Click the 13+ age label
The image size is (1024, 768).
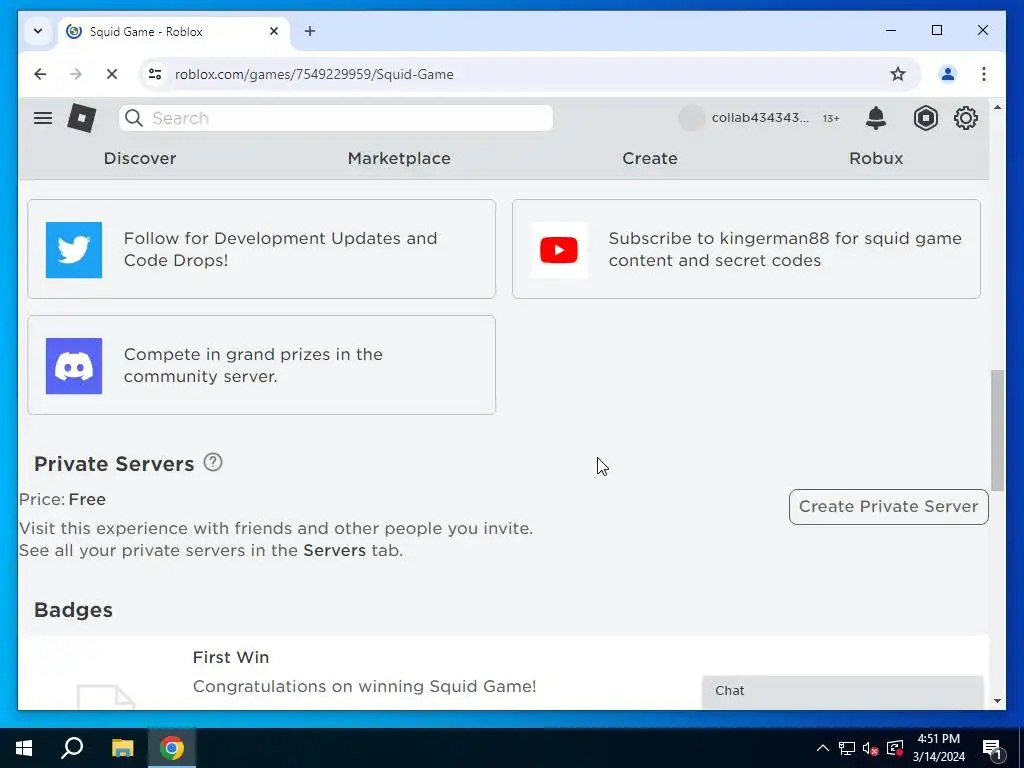point(831,118)
